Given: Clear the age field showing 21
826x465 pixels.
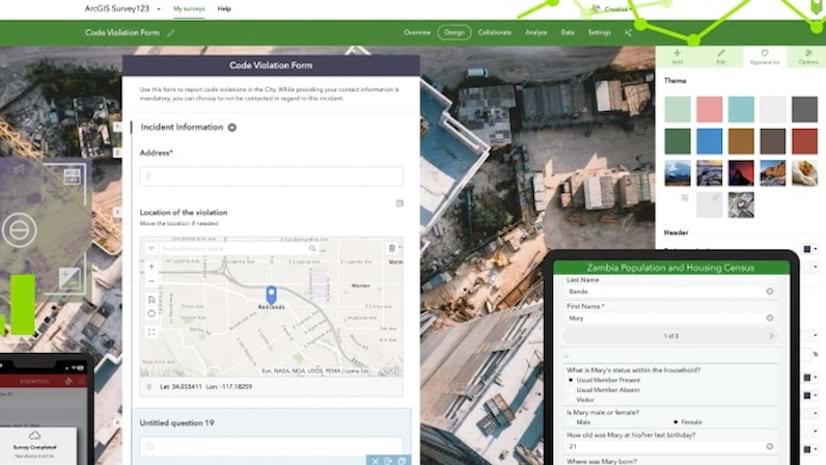Looking at the screenshot, I should tap(770, 446).
